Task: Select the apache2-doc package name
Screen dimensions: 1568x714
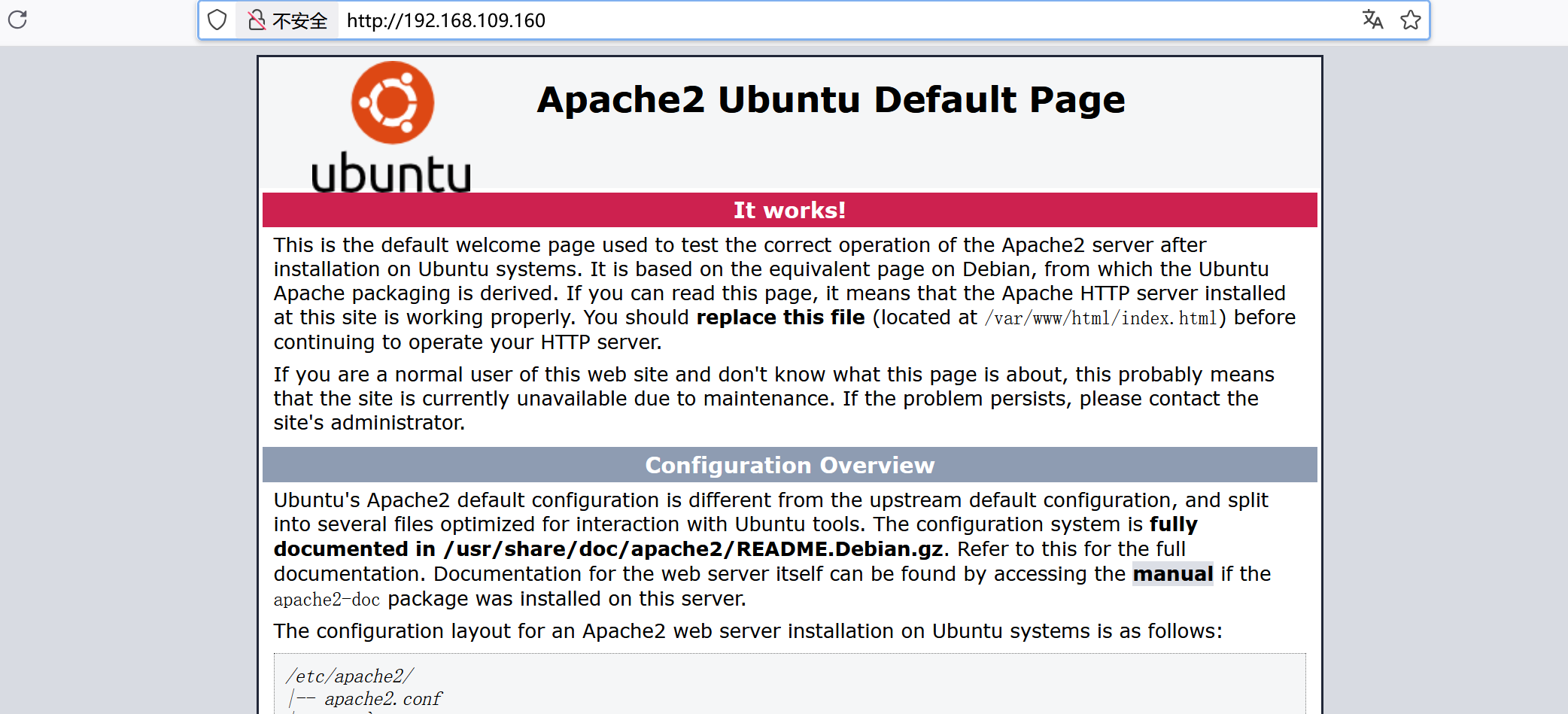Action: pos(327,600)
